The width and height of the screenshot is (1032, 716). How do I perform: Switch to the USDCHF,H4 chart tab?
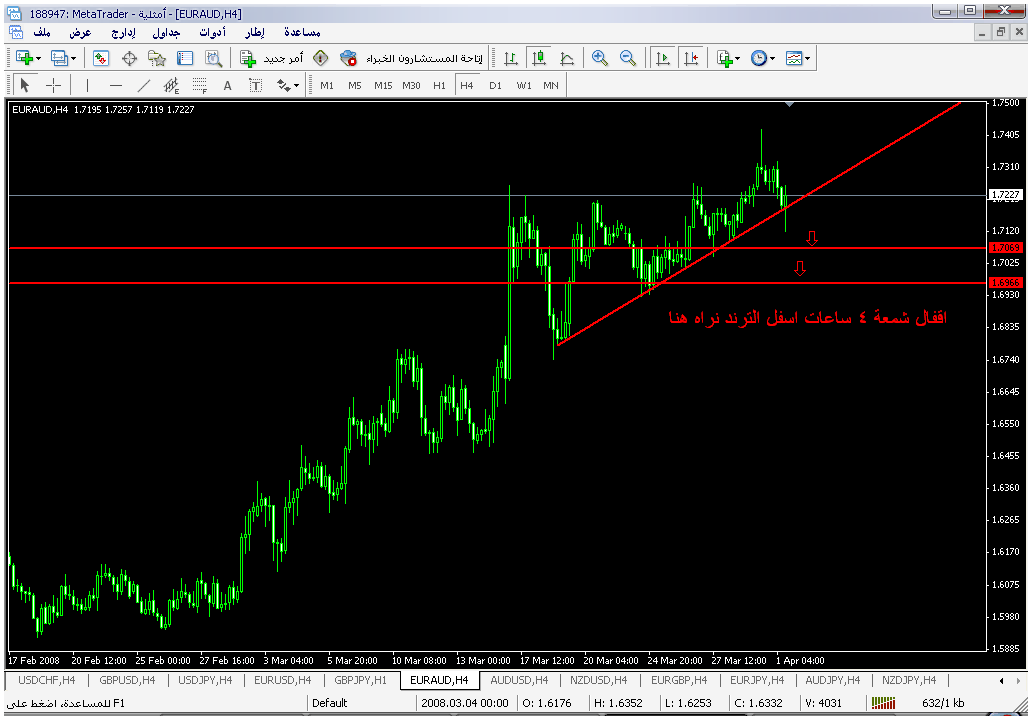click(x=46, y=680)
